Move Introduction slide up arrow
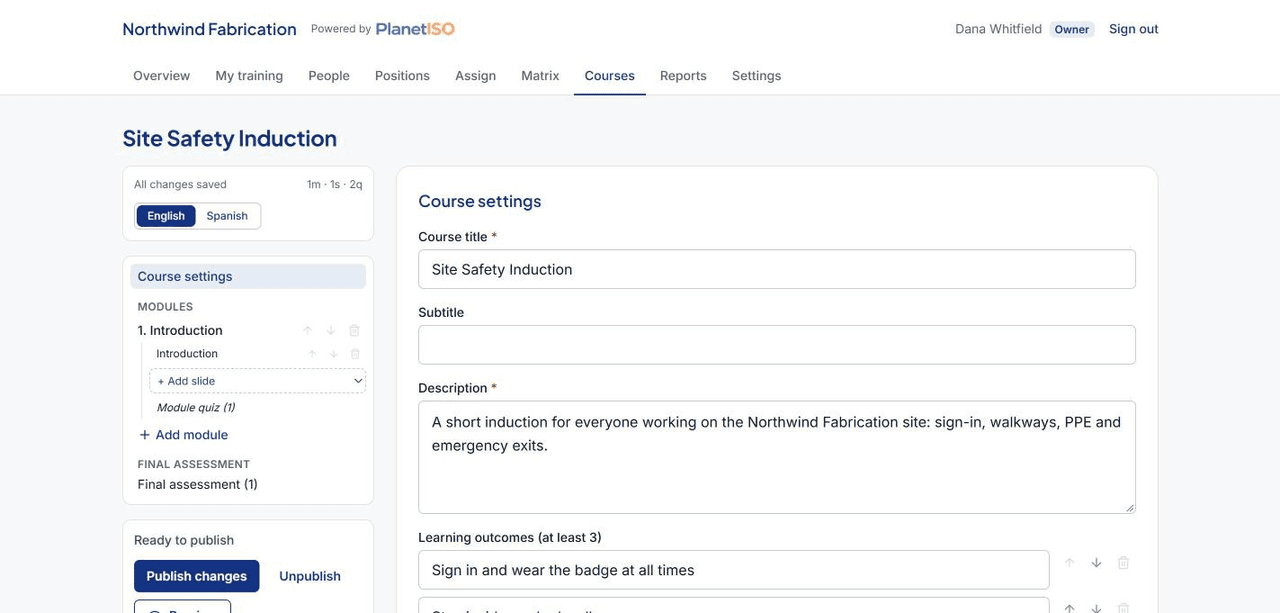 pos(312,354)
